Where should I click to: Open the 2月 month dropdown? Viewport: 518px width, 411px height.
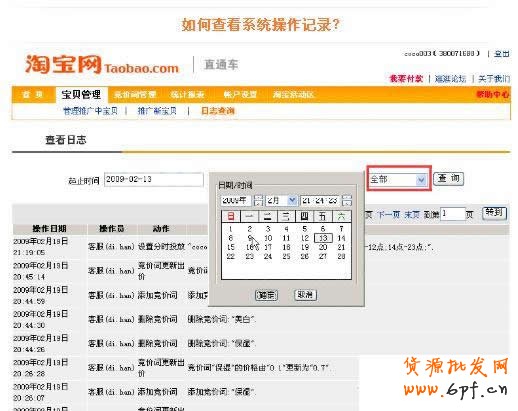tap(281, 200)
